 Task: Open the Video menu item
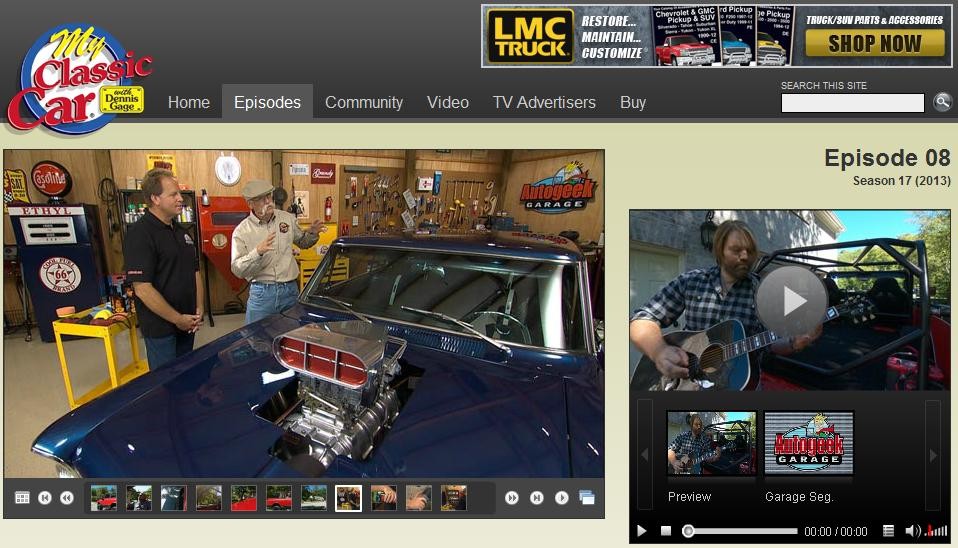point(448,102)
